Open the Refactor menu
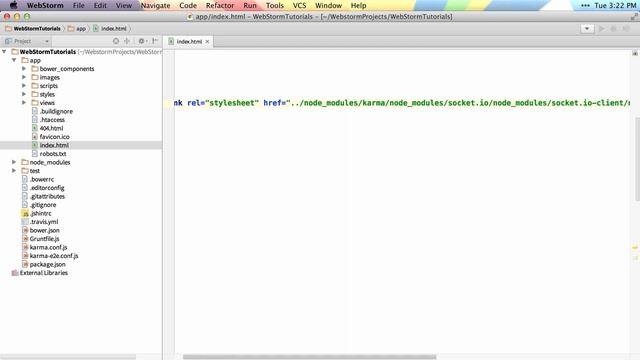 click(220, 5)
